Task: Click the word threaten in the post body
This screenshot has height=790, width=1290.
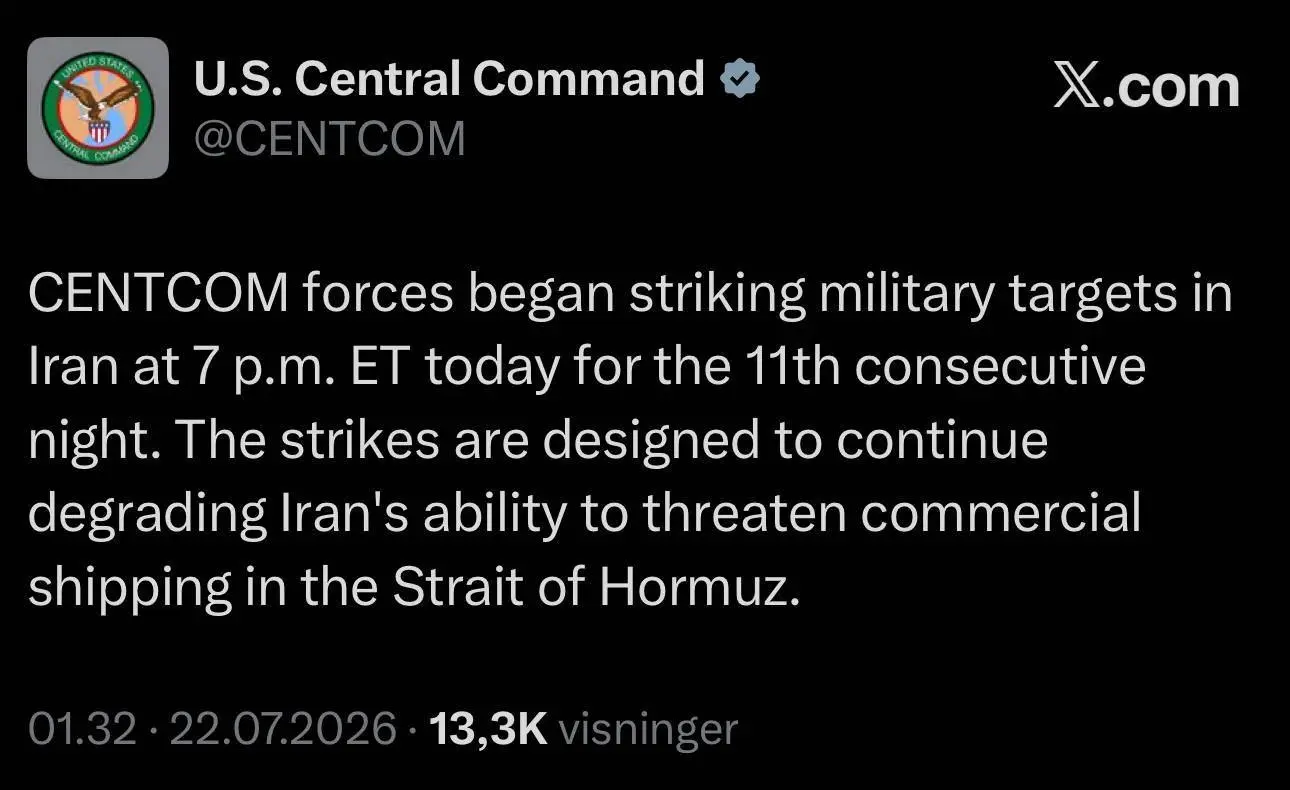Action: (746, 515)
